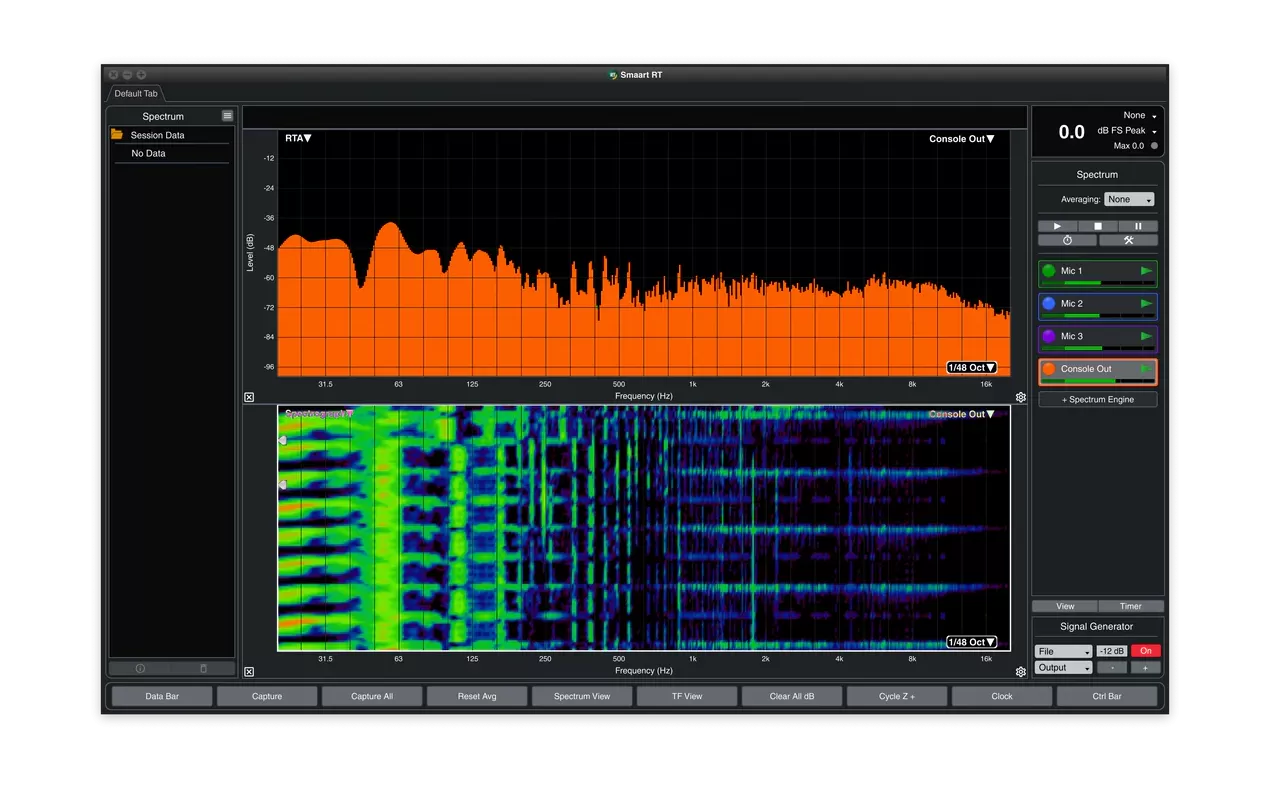Close the RTA graph pane X icon
The height and width of the screenshot is (785, 1270).
tap(249, 397)
